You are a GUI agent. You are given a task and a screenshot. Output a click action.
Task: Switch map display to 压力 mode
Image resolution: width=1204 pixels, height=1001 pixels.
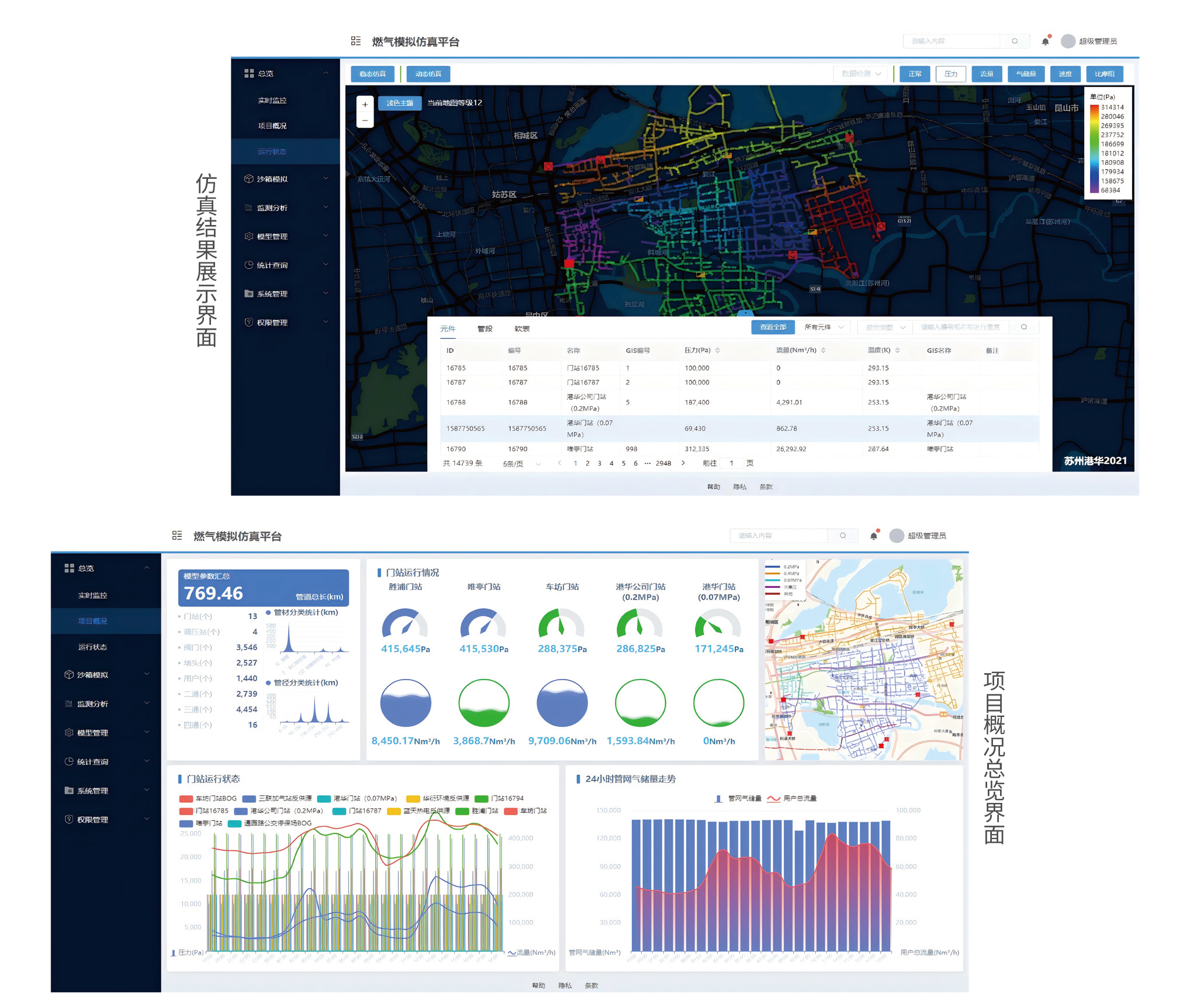click(x=951, y=74)
